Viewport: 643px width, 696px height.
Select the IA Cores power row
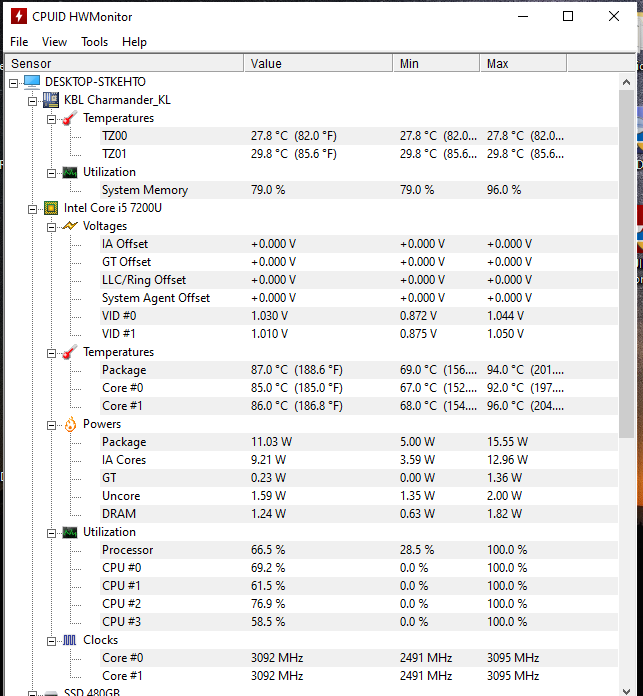click(x=359, y=460)
